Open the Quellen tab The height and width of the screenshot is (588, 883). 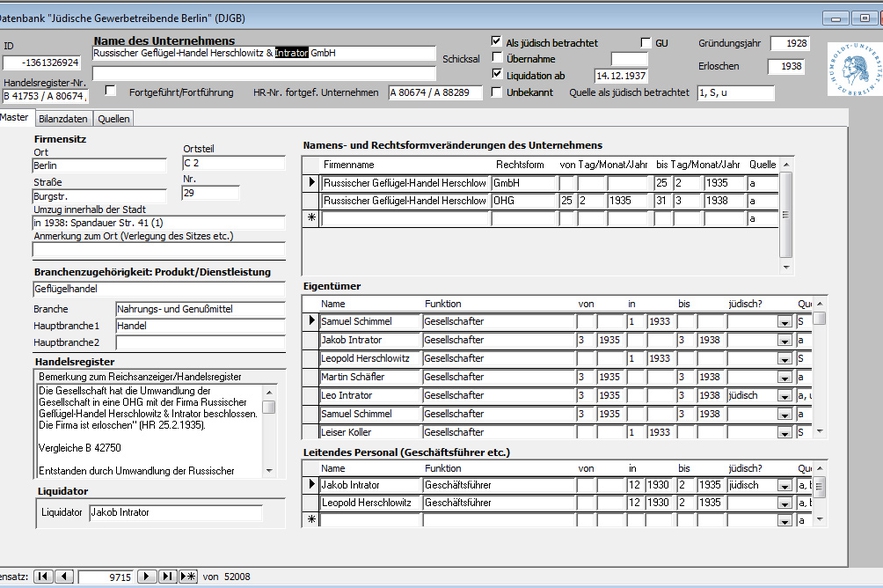click(113, 118)
